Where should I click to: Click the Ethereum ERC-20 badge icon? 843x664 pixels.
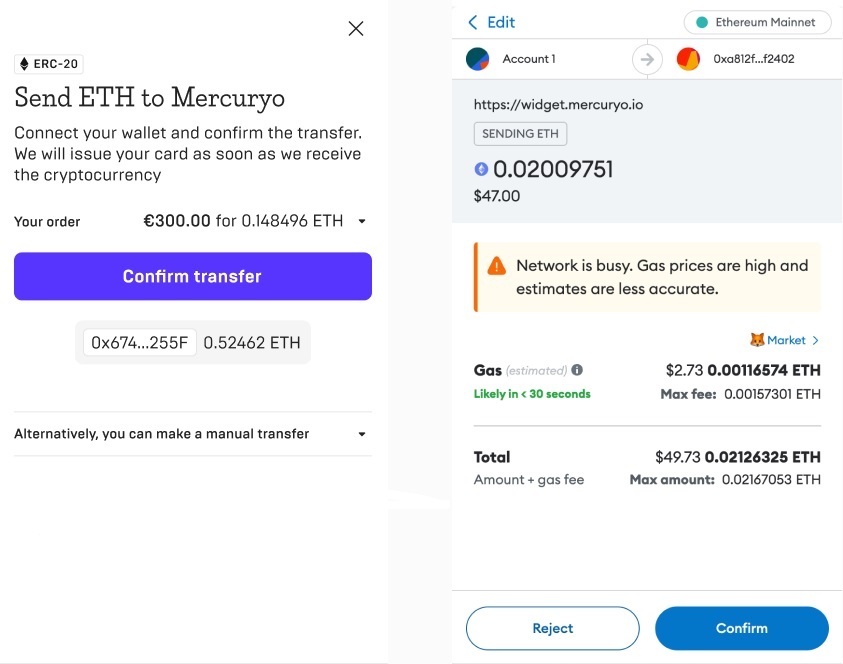[24, 64]
